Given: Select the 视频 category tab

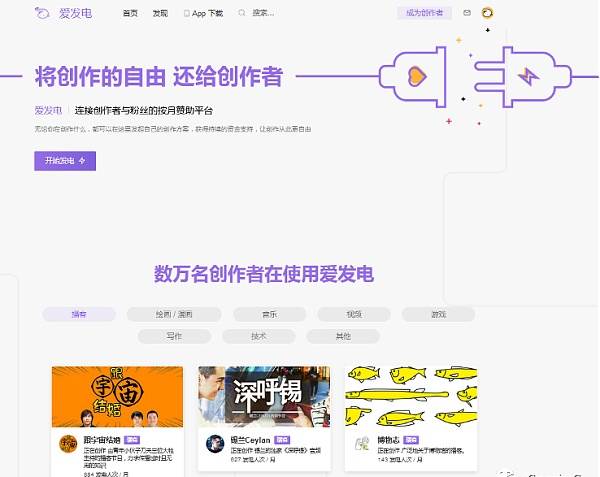Looking at the screenshot, I should (x=354, y=314).
